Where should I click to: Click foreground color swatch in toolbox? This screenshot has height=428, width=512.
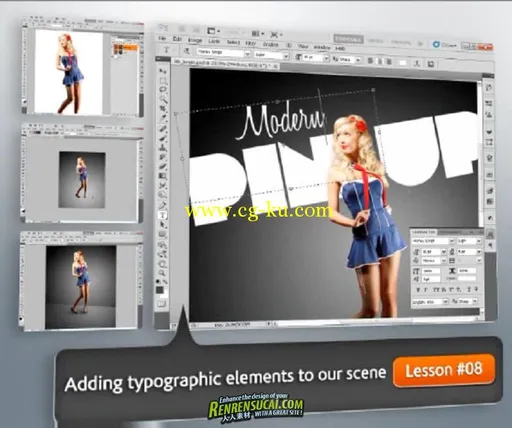160,289
